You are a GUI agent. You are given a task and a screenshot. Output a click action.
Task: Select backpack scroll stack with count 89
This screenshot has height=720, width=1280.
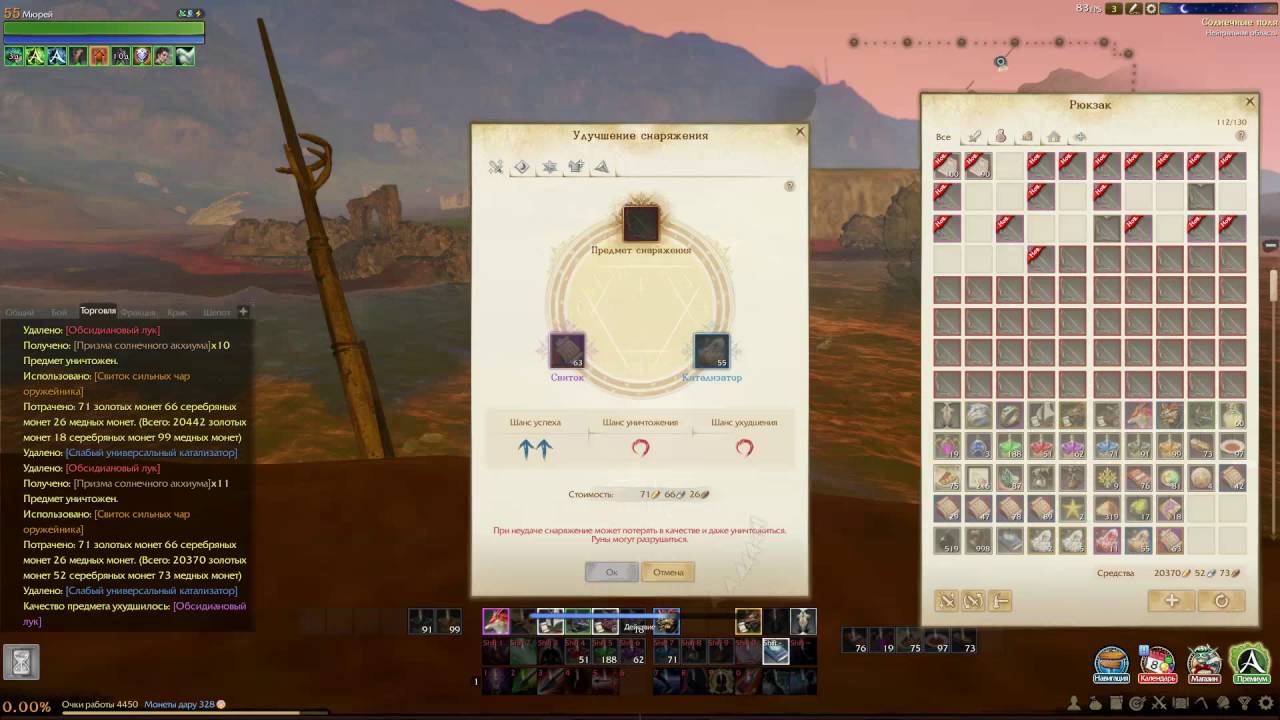1042,508
